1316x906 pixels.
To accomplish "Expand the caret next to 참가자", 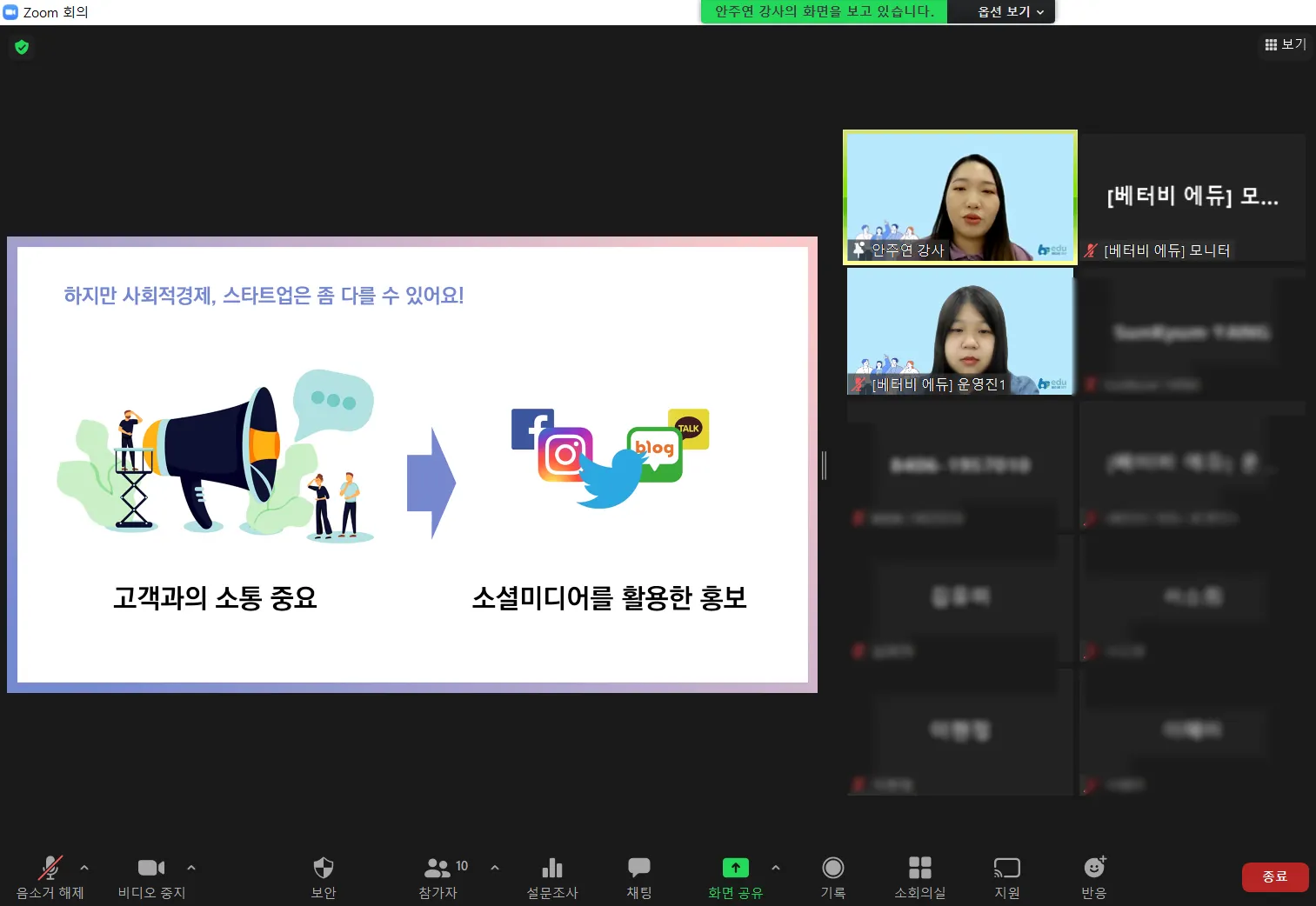I will 495,868.
